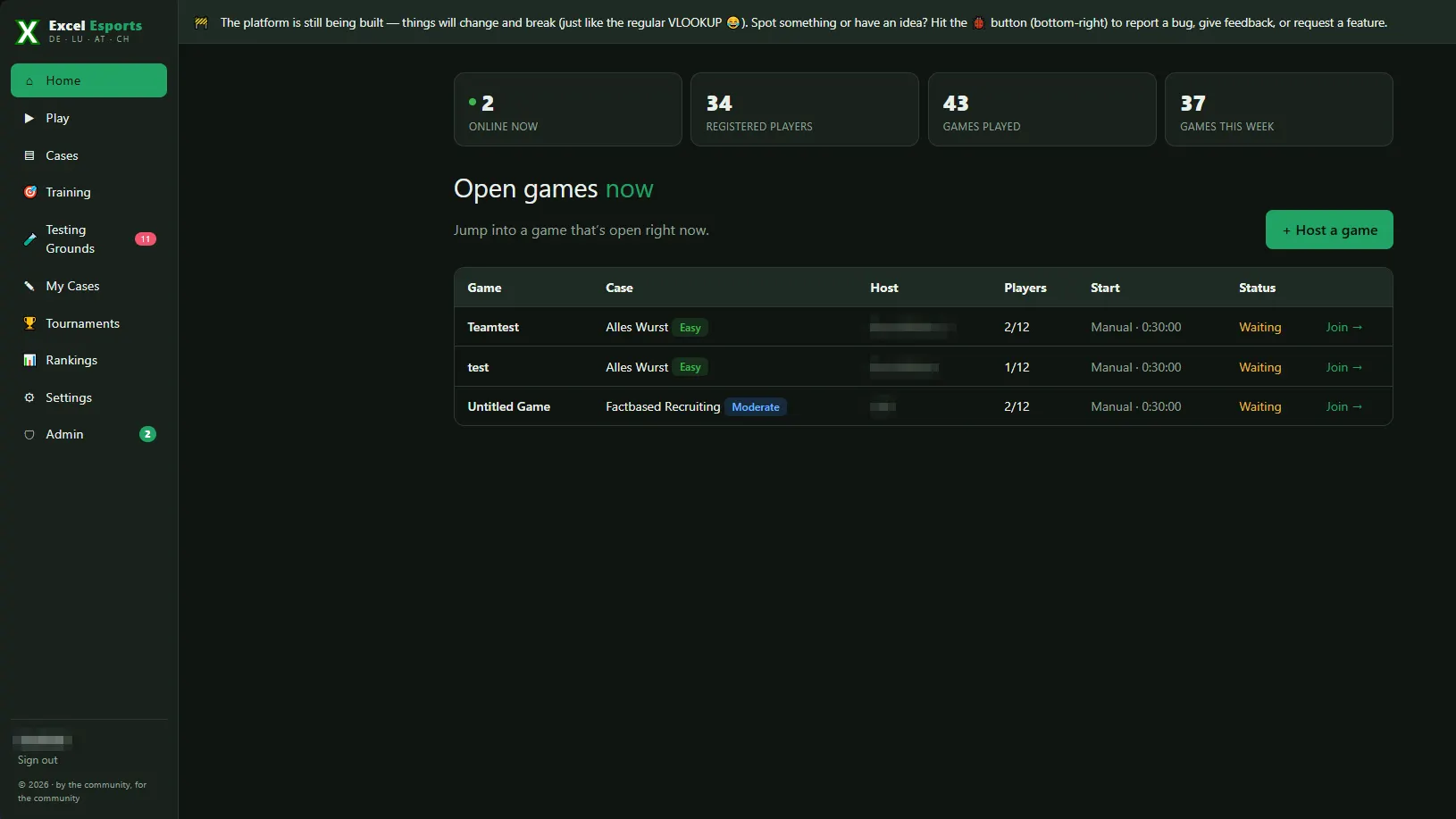Click the Admin badge showing 2
The height and width of the screenshot is (819, 1456).
click(147, 434)
